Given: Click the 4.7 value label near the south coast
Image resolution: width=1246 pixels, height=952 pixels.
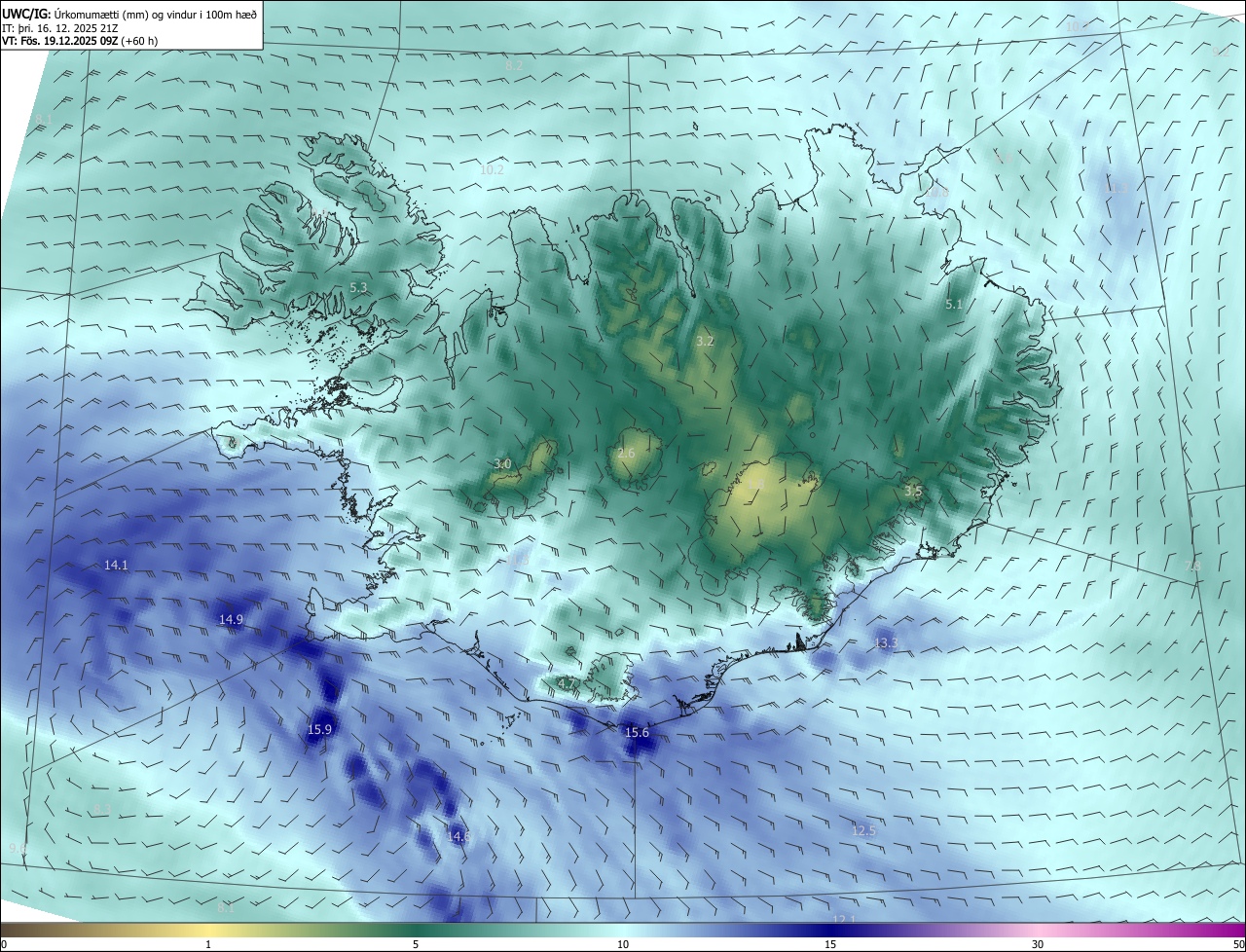Looking at the screenshot, I should 566,683.
